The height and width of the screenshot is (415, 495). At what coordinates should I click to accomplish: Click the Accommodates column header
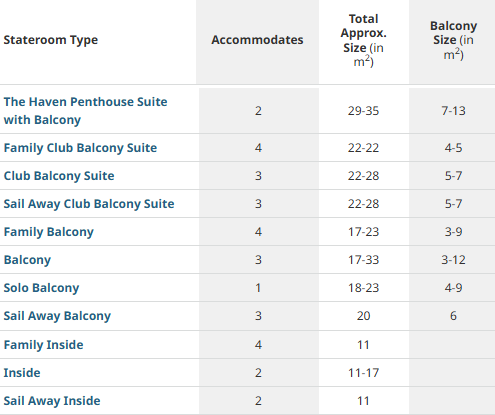coord(257,40)
